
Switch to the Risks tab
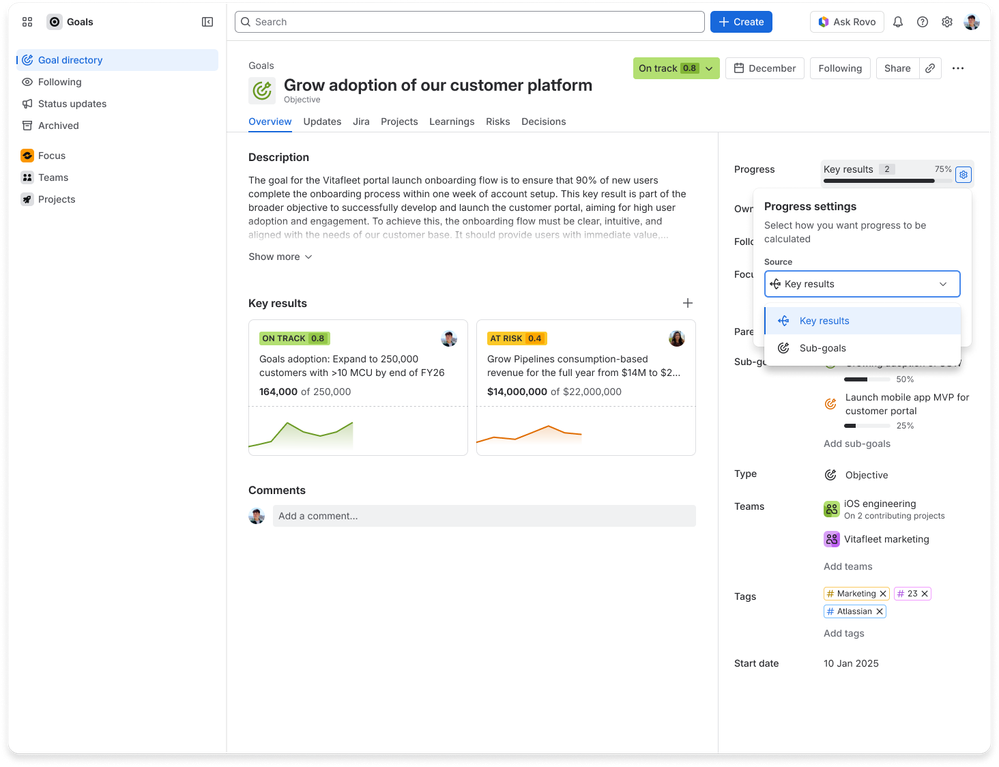pyautogui.click(x=498, y=122)
